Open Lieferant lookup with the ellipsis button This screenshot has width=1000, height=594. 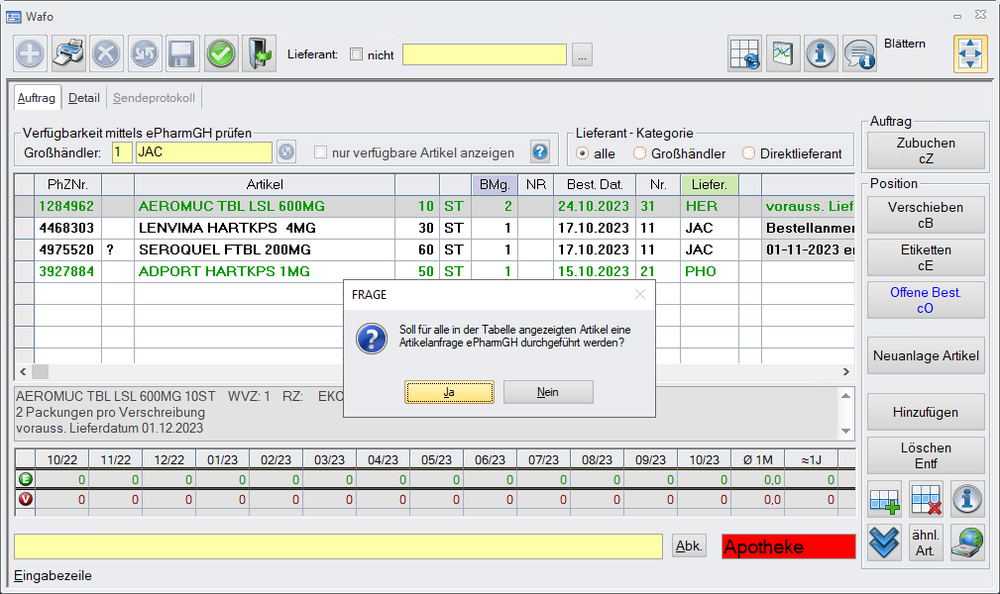pos(582,55)
